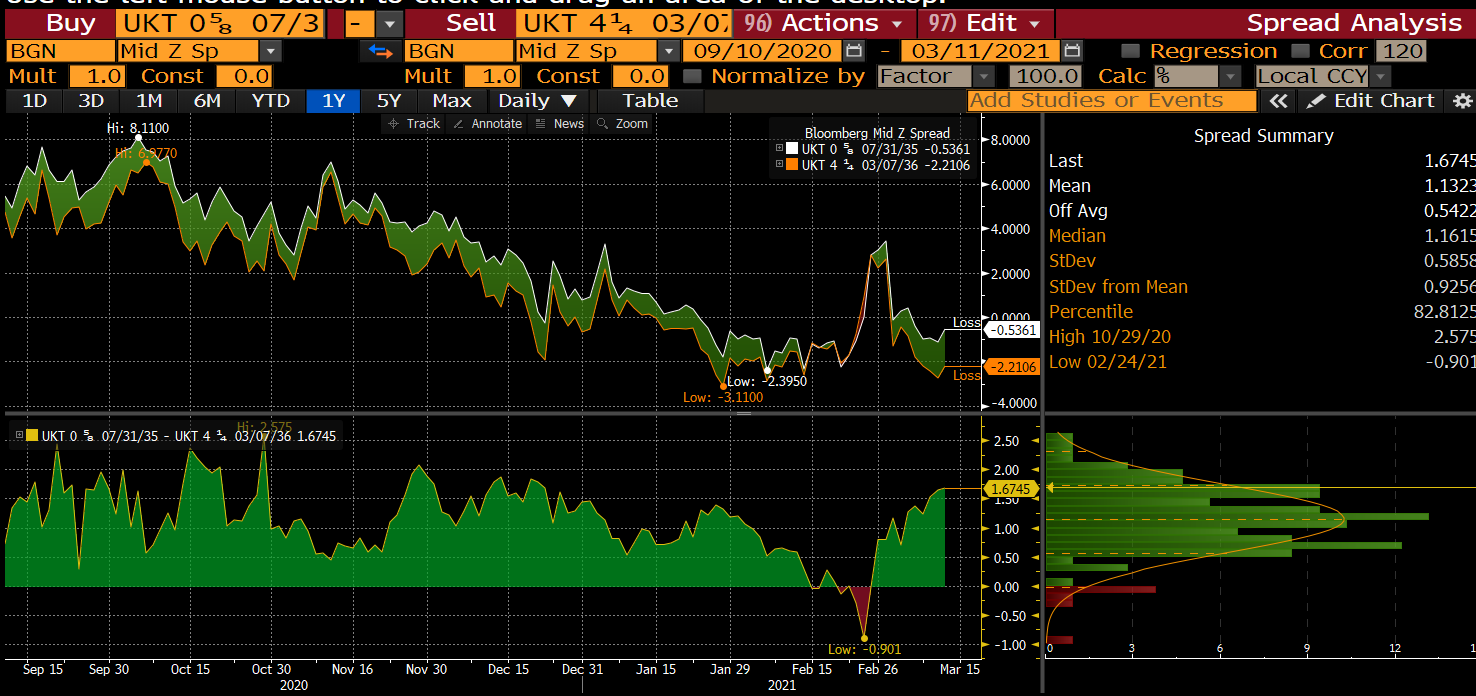Show News on the chart

[560, 124]
